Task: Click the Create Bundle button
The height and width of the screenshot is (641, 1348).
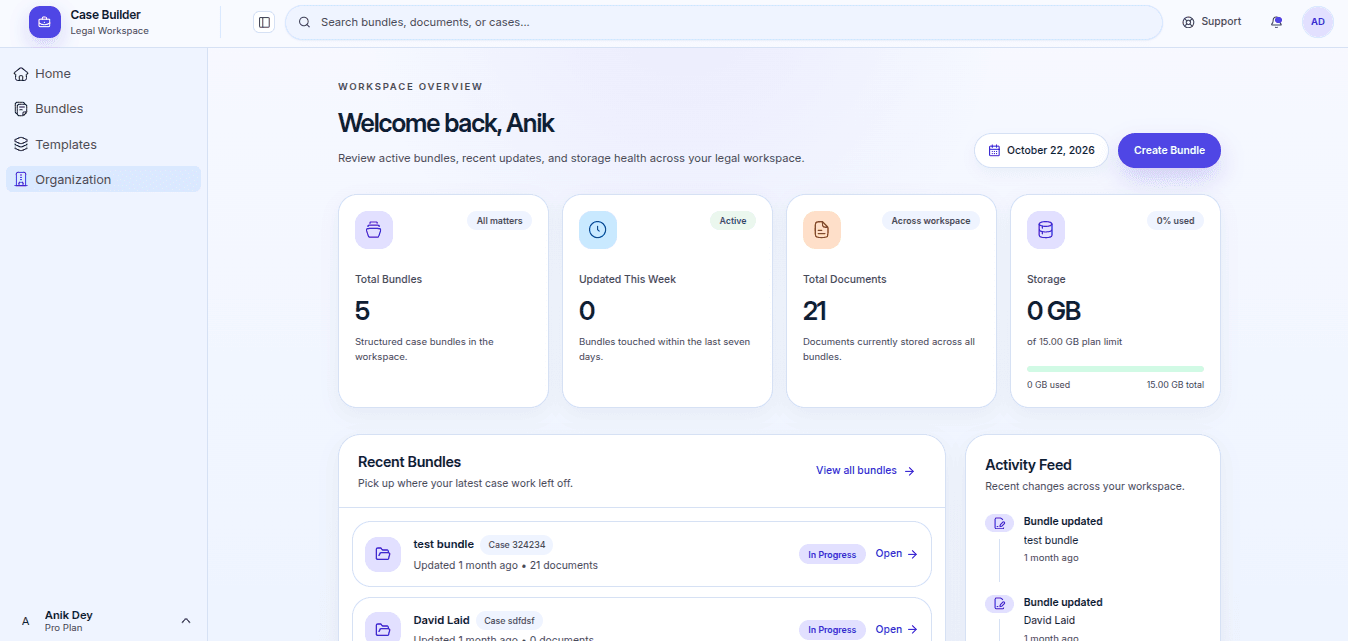Action: (x=1169, y=150)
